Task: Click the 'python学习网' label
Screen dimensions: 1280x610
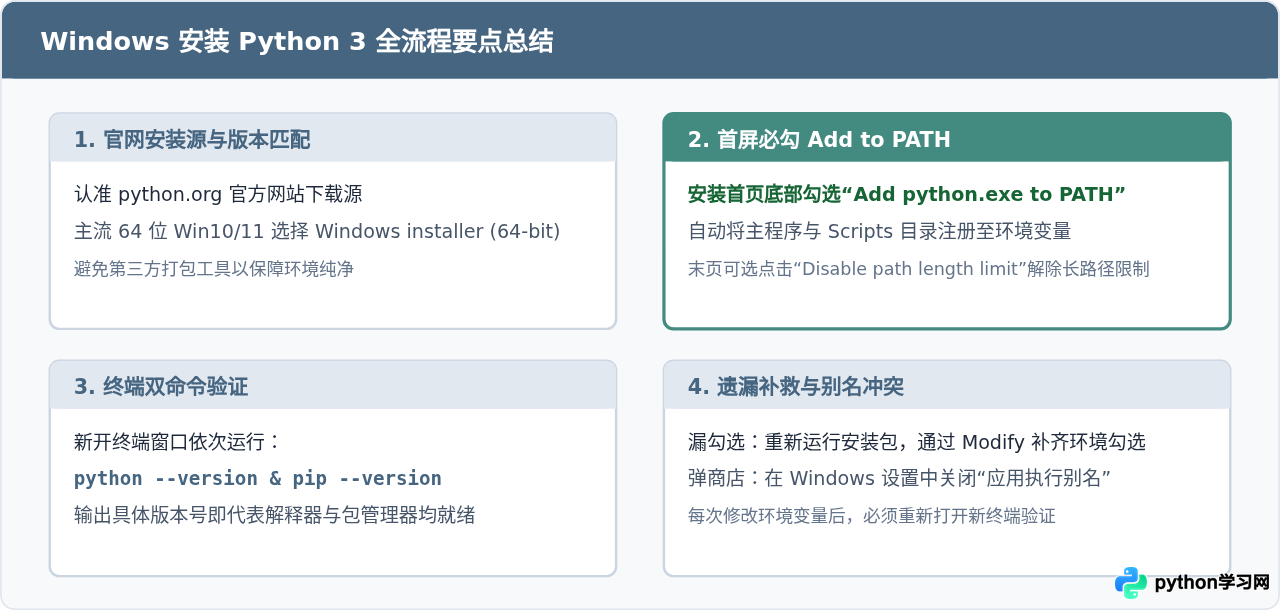Action: click(1212, 583)
